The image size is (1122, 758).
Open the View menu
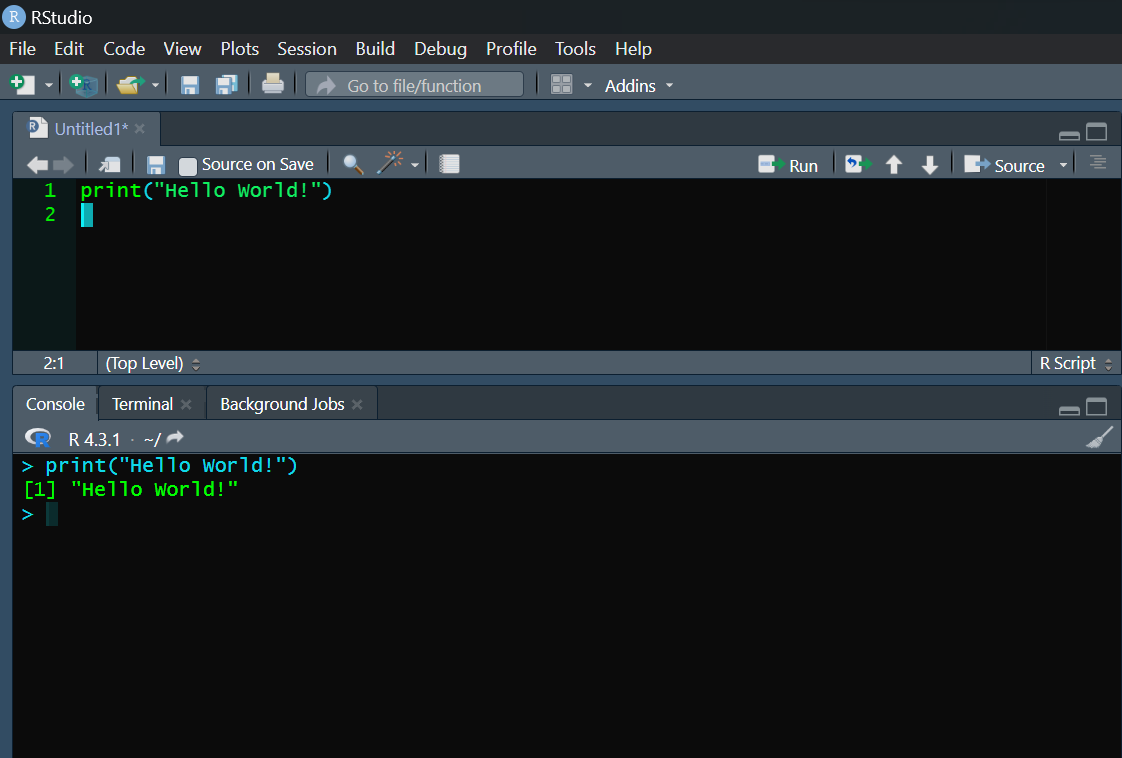[x=182, y=49]
